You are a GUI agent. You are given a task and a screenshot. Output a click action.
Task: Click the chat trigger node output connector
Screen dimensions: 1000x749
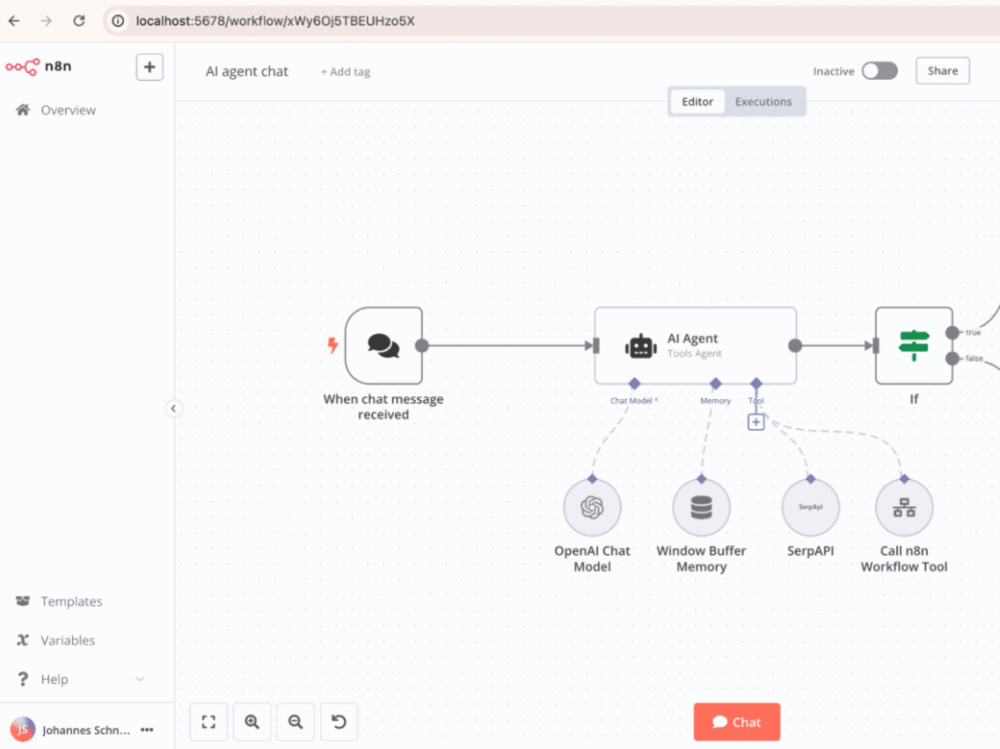tap(422, 346)
